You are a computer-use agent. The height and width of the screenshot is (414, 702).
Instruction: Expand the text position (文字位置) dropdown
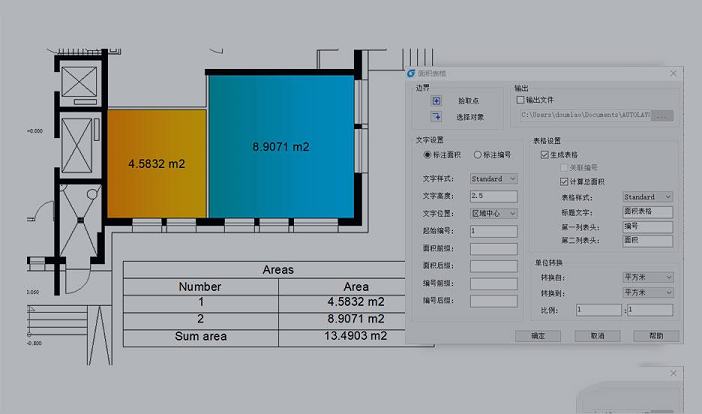click(493, 213)
